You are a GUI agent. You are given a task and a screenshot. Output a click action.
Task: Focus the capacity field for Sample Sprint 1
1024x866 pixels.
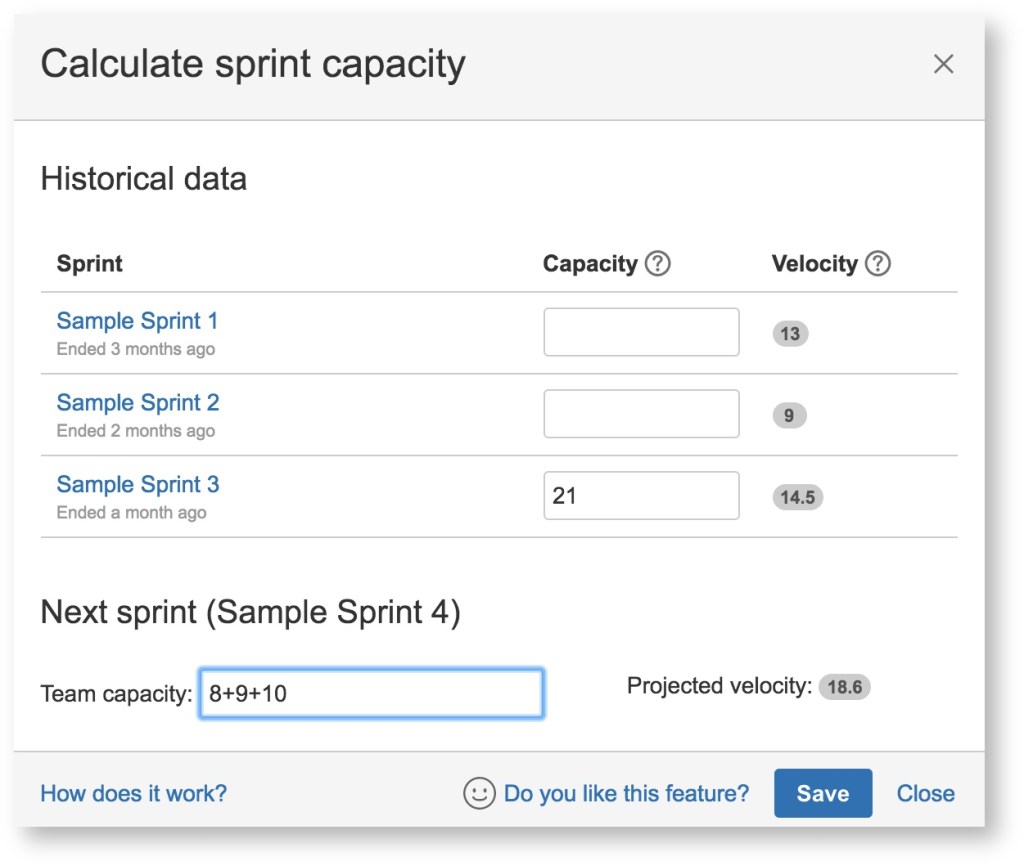[x=641, y=332]
